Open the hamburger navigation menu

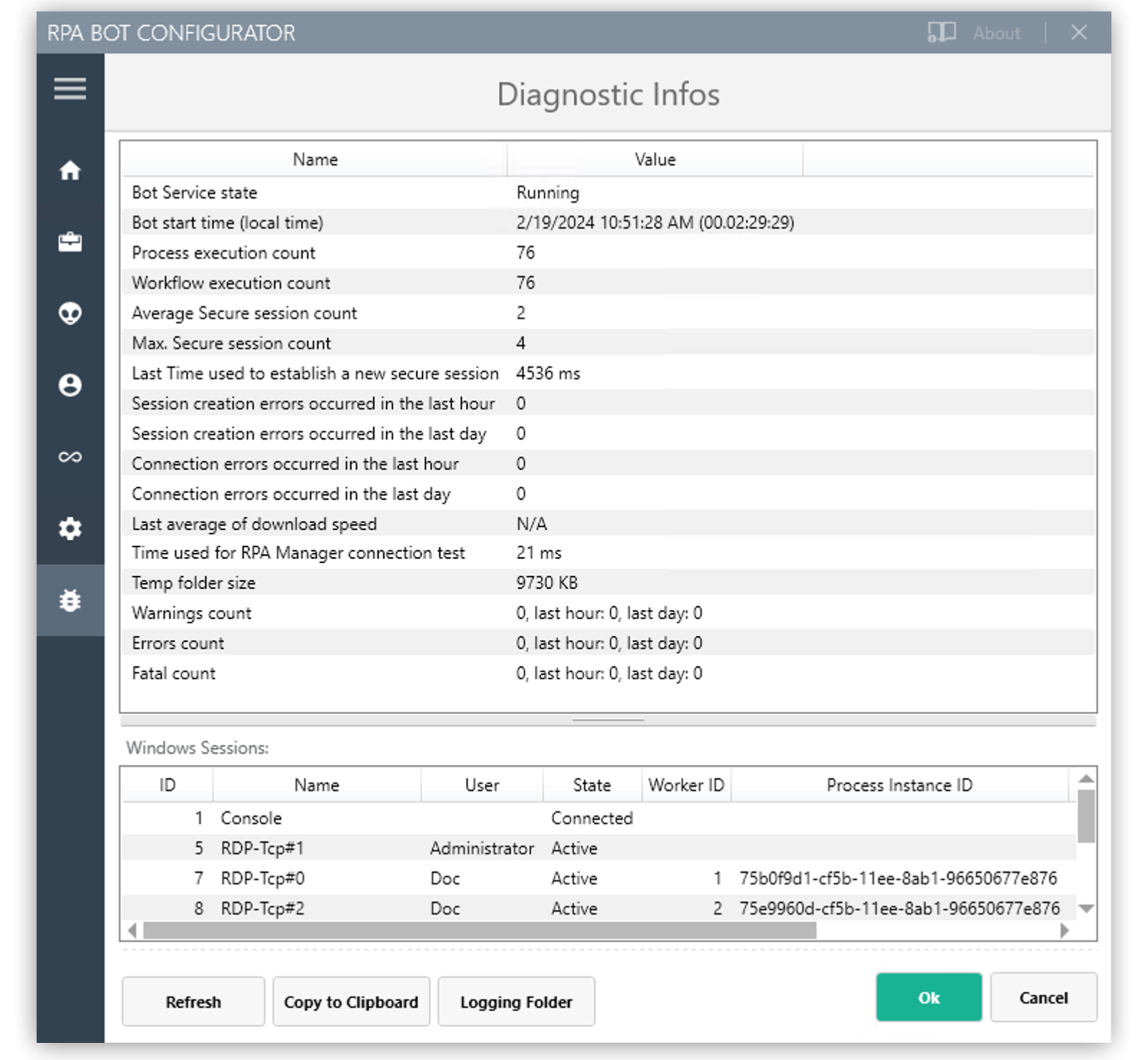(x=70, y=88)
